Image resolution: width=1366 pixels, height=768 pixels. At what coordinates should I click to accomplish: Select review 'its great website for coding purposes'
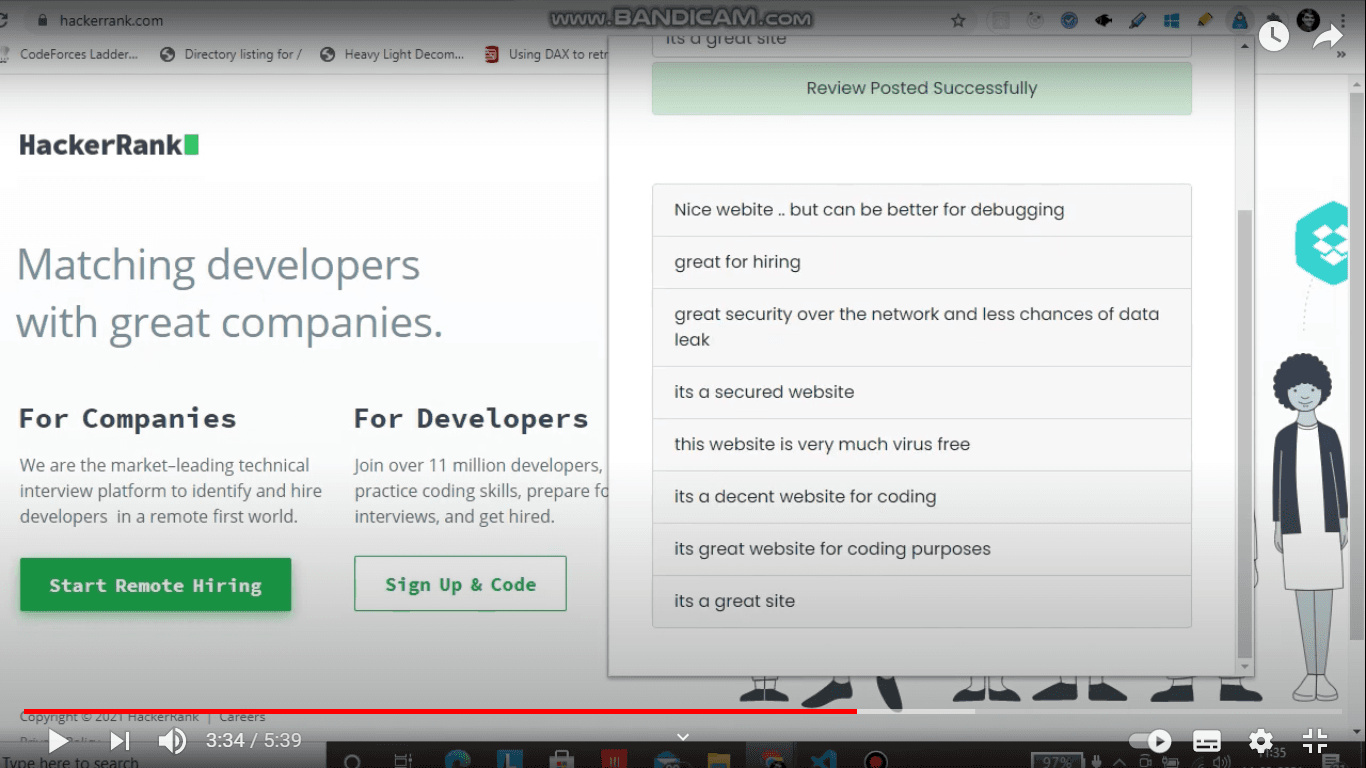tap(921, 549)
